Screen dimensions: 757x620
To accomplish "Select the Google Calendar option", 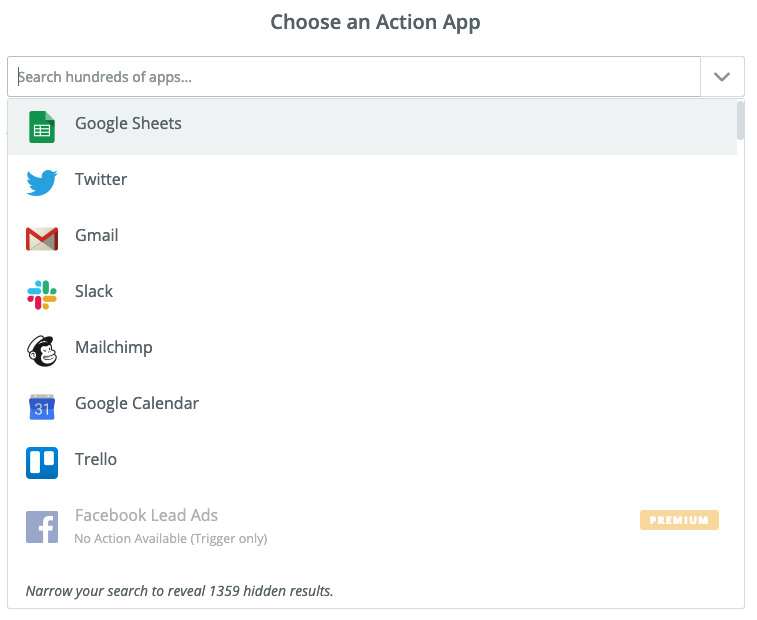I will [x=137, y=404].
